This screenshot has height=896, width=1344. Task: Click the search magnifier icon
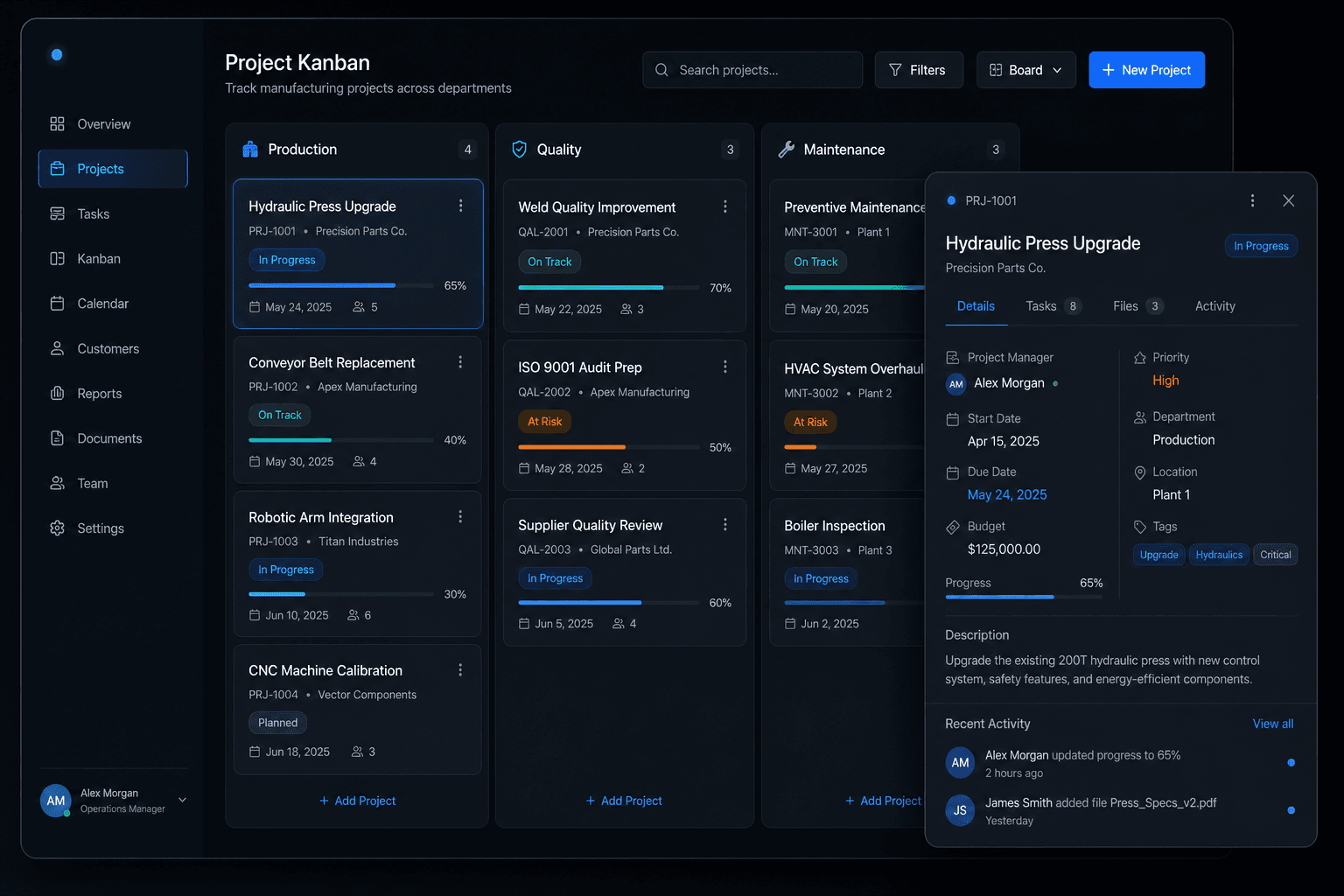click(661, 70)
